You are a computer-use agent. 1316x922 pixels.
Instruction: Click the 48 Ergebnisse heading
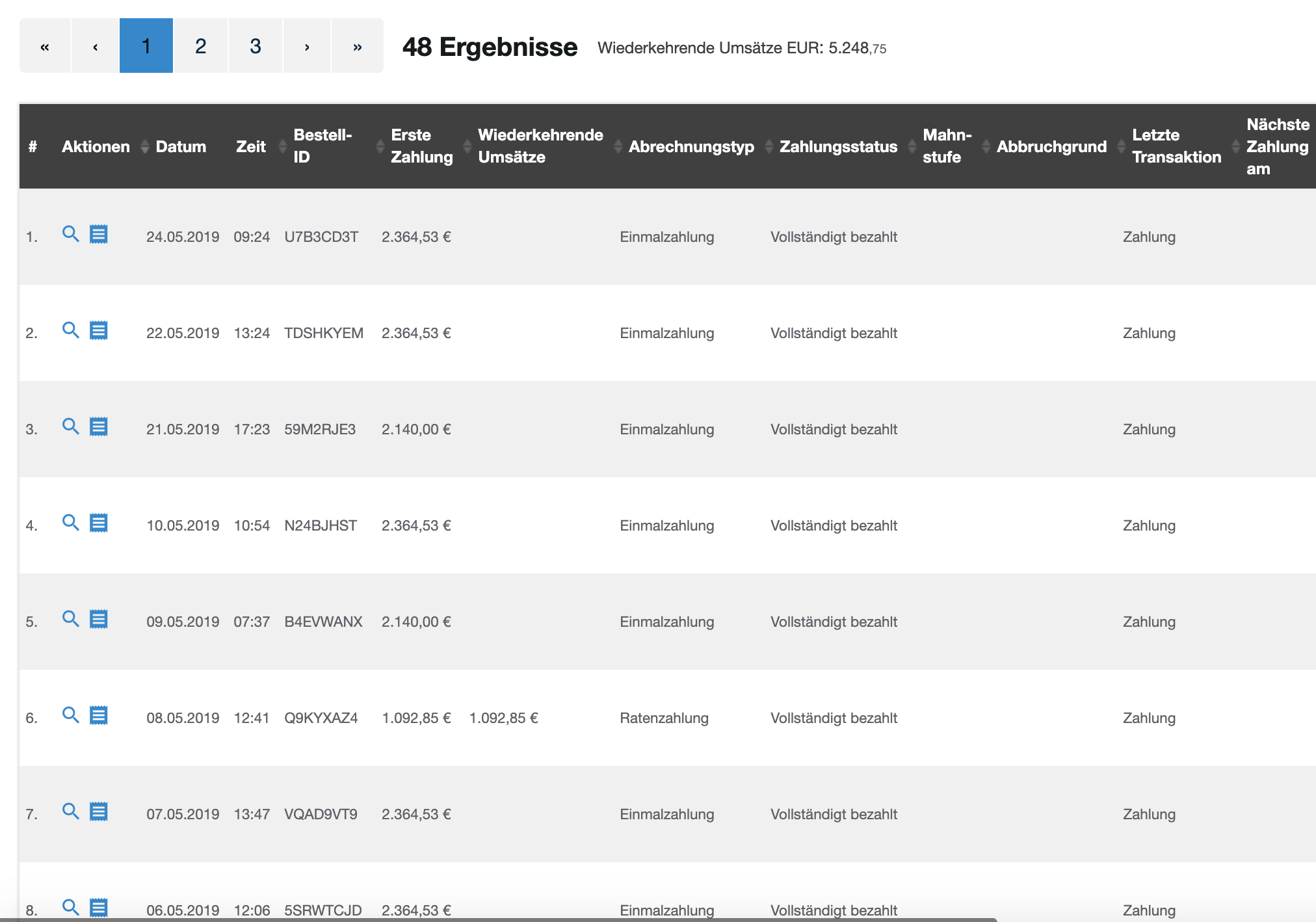(490, 47)
